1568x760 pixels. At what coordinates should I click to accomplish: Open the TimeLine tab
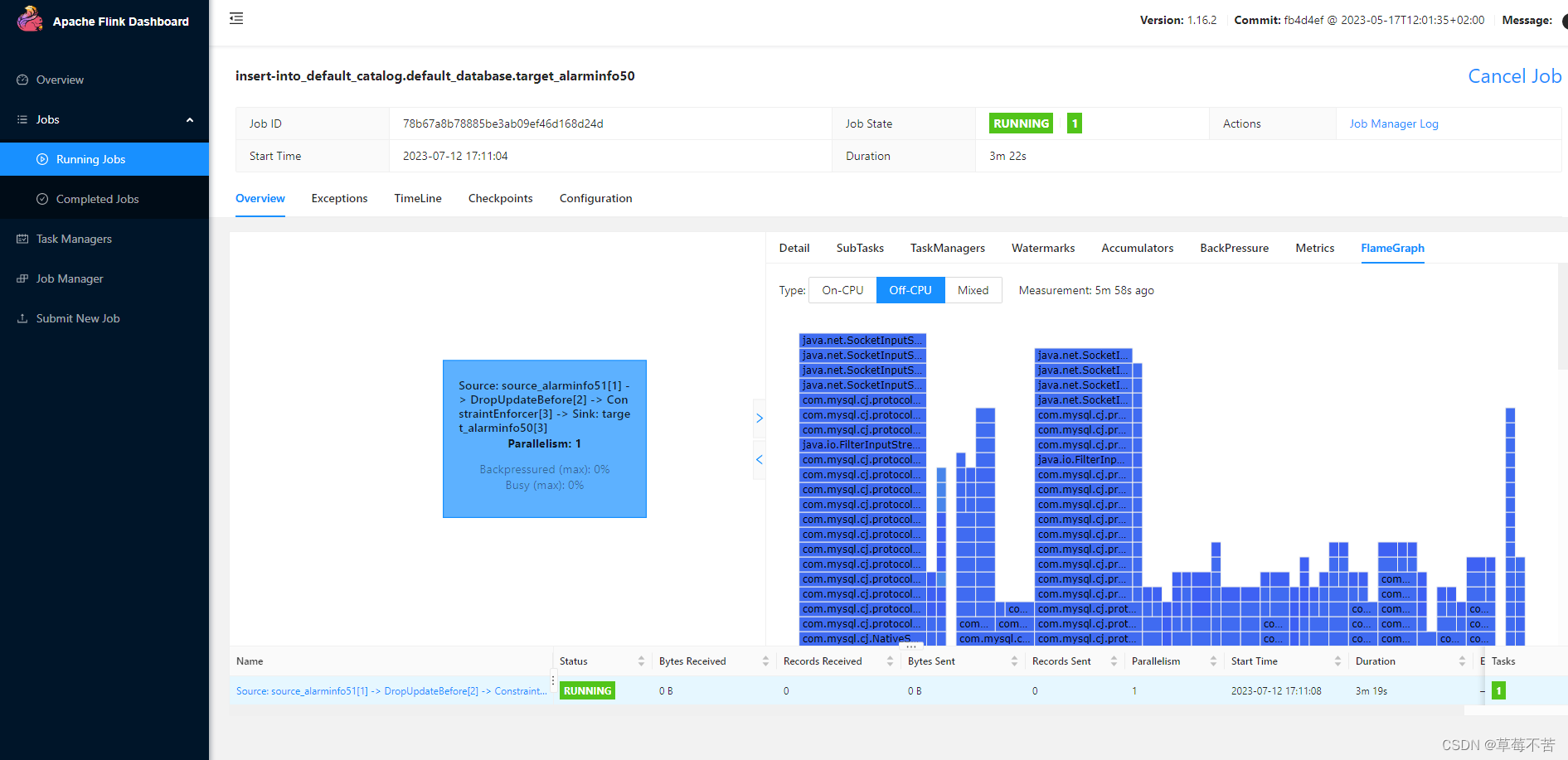tap(418, 198)
